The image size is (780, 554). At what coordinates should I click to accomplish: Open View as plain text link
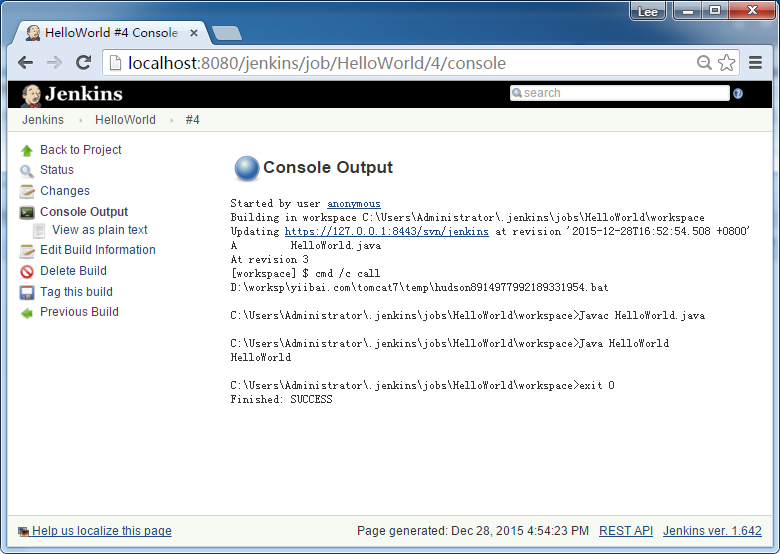tap(99, 230)
